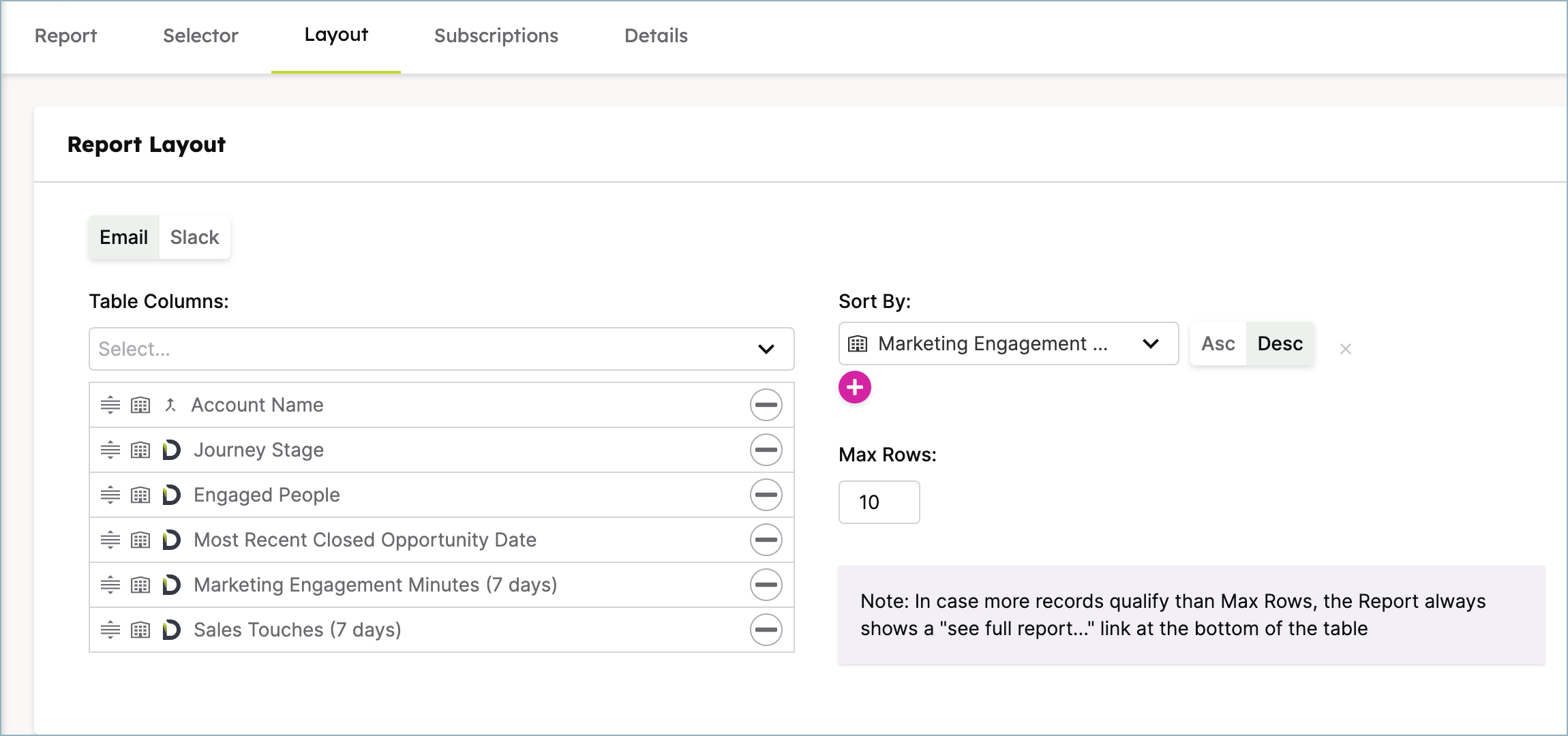Expand Table Columns dropdown chevron
This screenshot has height=736, width=1568.
coord(766,349)
